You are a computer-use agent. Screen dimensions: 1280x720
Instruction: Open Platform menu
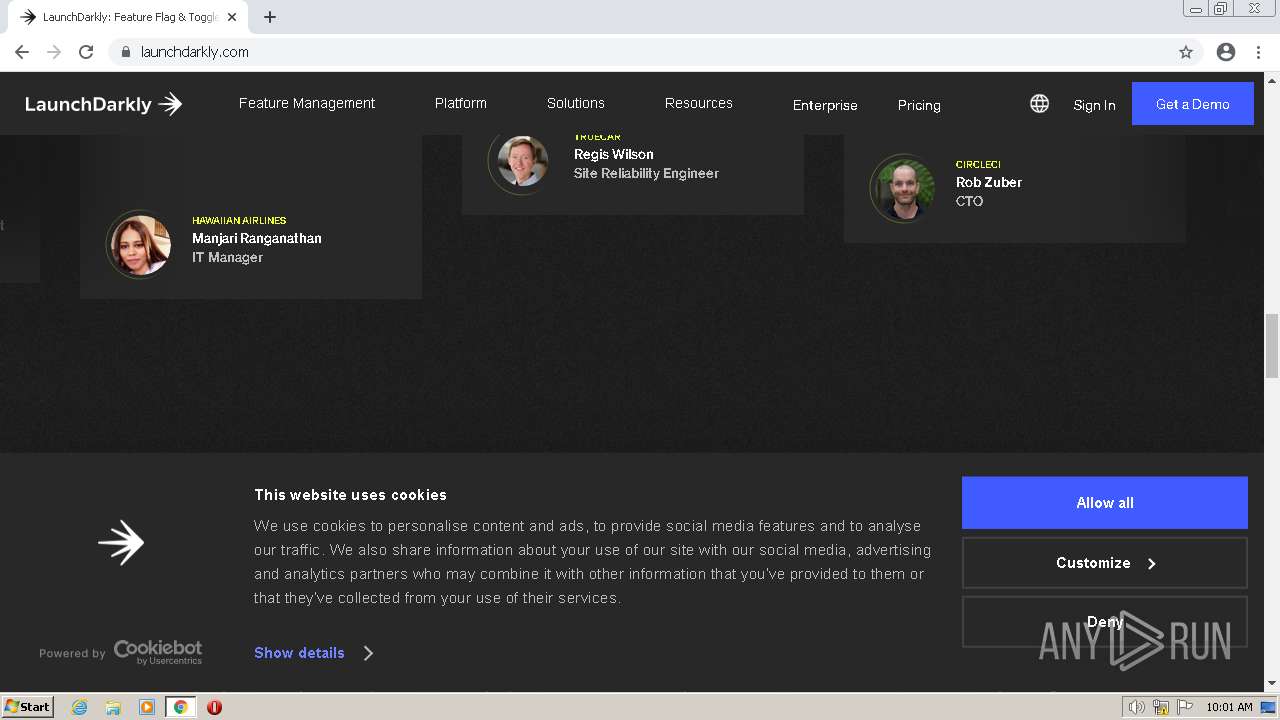pos(461,103)
